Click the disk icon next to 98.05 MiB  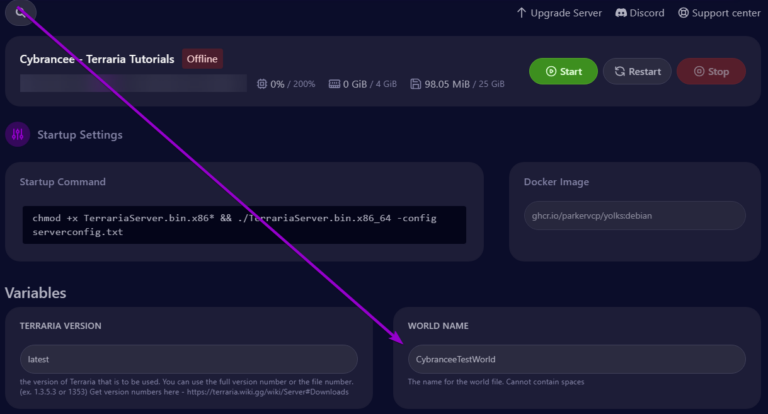click(415, 84)
